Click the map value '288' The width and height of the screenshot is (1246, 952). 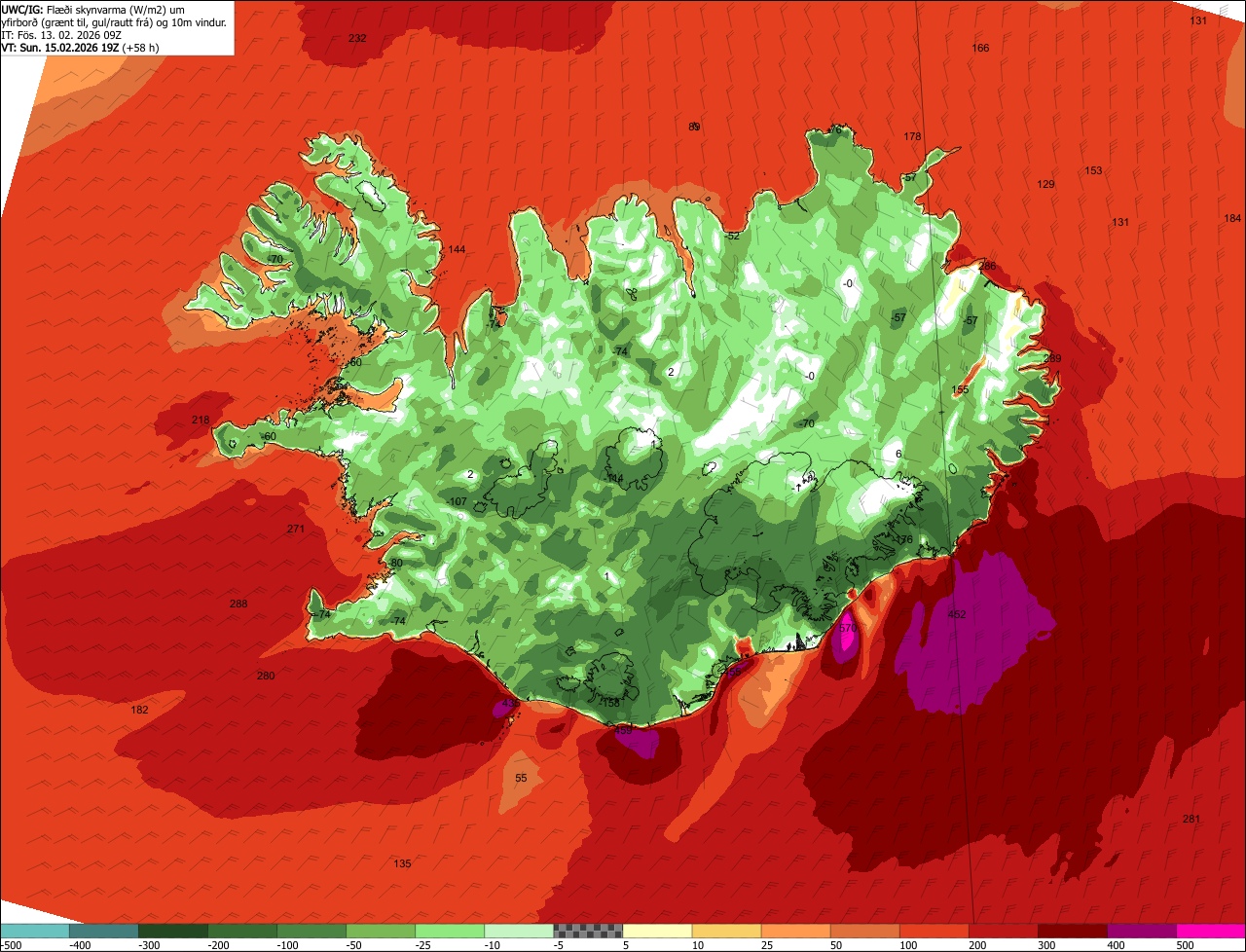click(x=238, y=604)
